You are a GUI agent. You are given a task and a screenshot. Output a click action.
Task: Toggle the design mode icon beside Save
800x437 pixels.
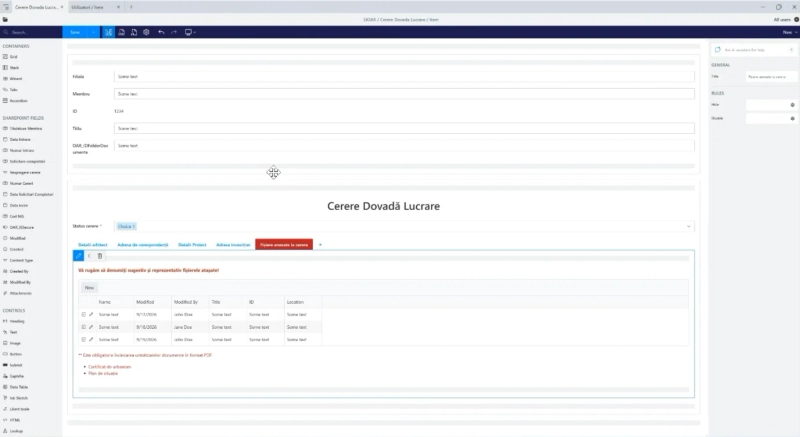[109, 32]
